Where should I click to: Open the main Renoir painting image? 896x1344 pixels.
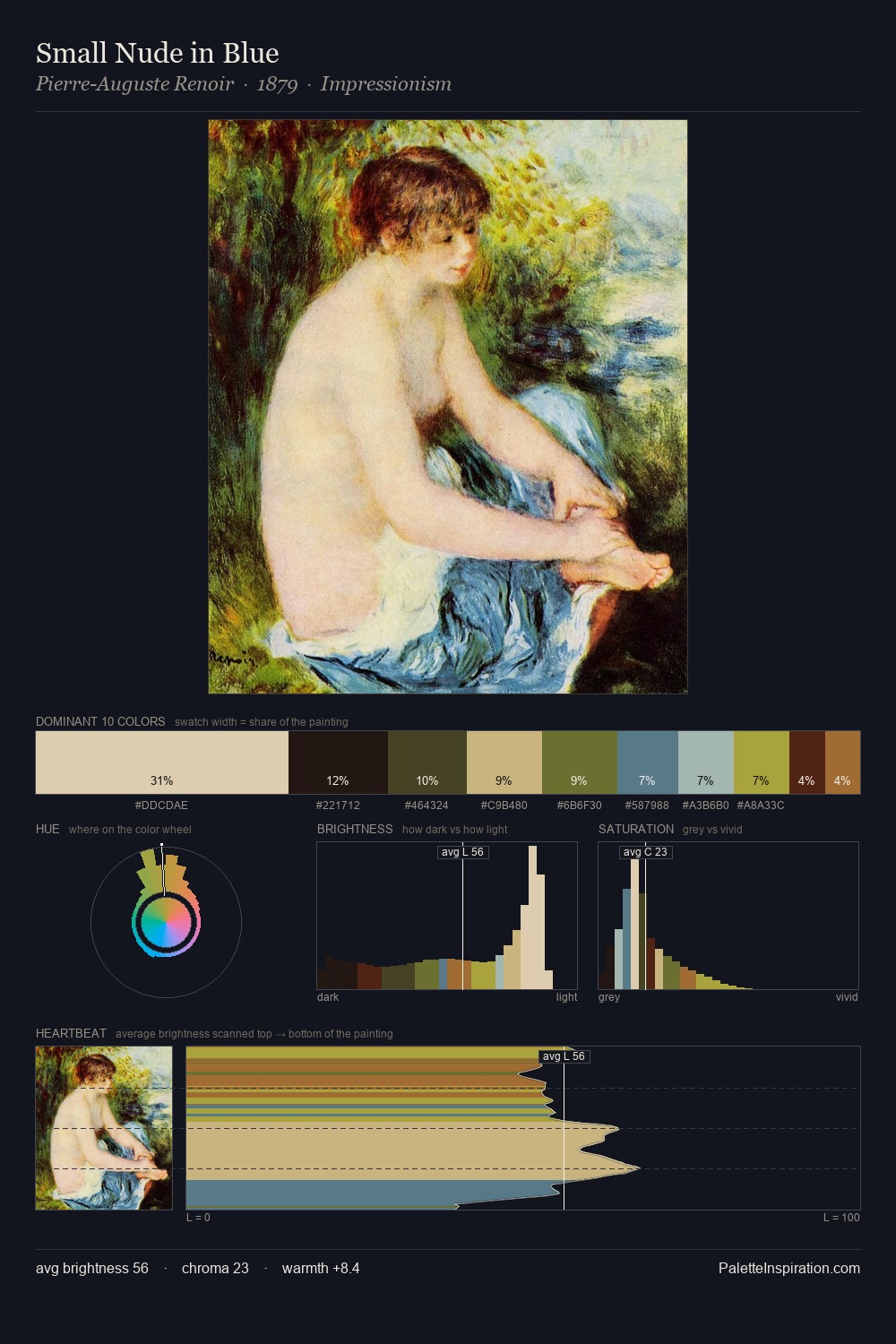coord(448,407)
